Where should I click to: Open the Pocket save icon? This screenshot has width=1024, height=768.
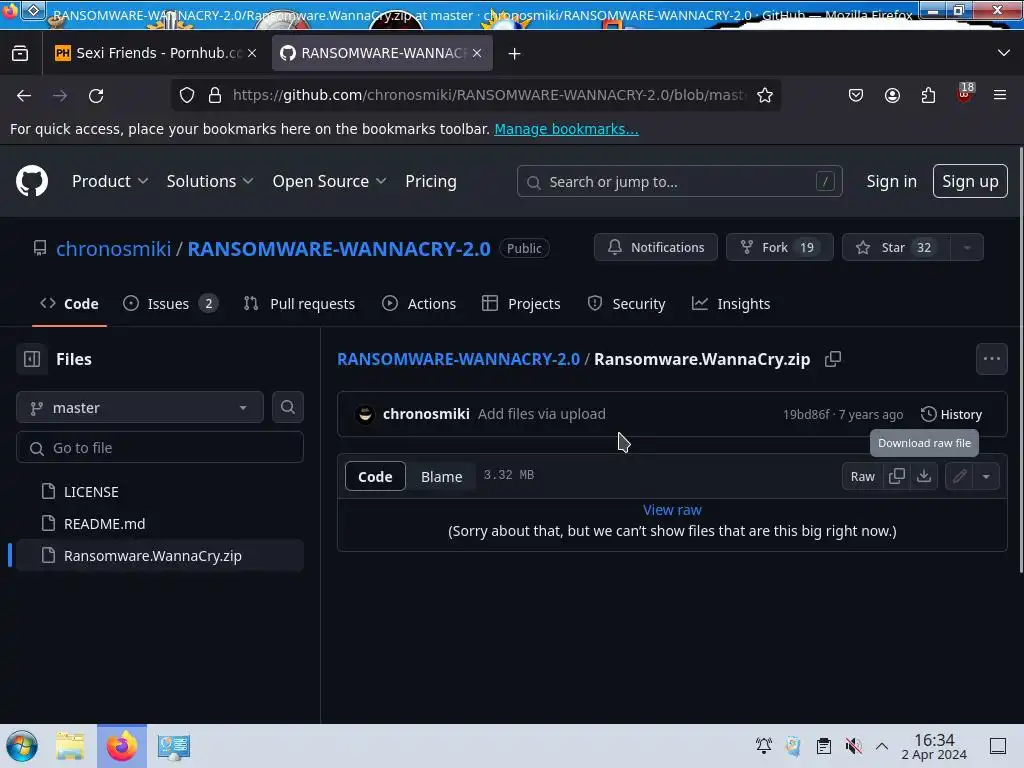coord(856,95)
